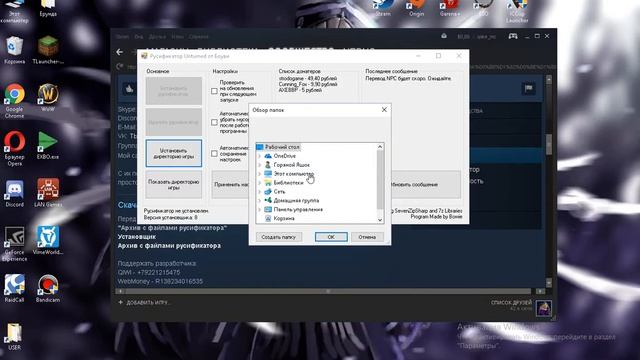Viewport: 640px width, 360px height.
Task: Toggle automatic settings saving checkbox
Action: (x=214, y=153)
